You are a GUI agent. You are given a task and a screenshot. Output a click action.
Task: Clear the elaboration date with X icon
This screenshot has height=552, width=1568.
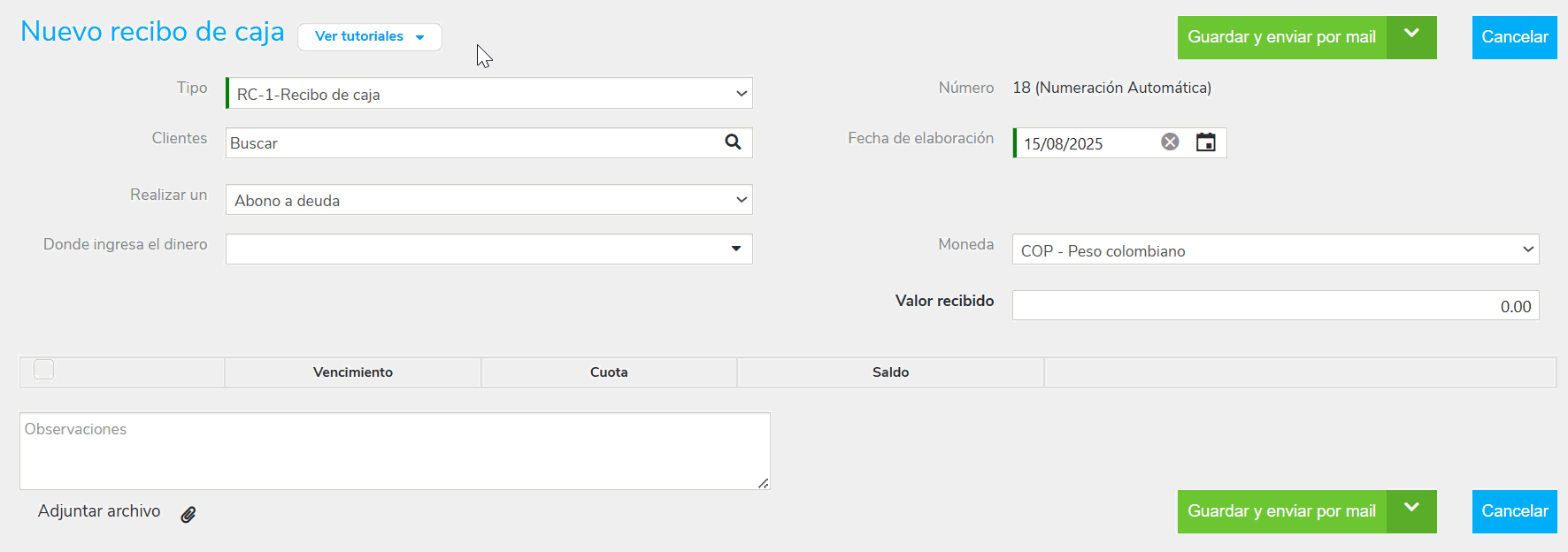click(1170, 142)
